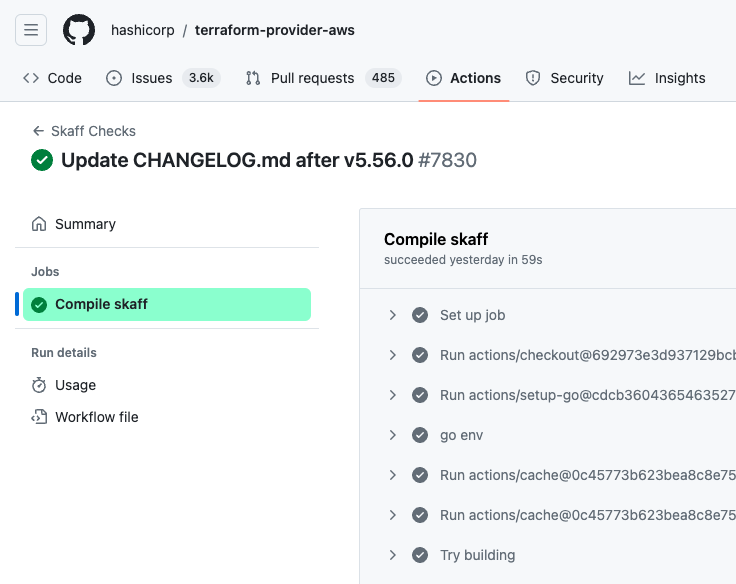The width and height of the screenshot is (736, 584).
Task: Open the hashicorp organization link
Action: pyautogui.click(x=142, y=30)
